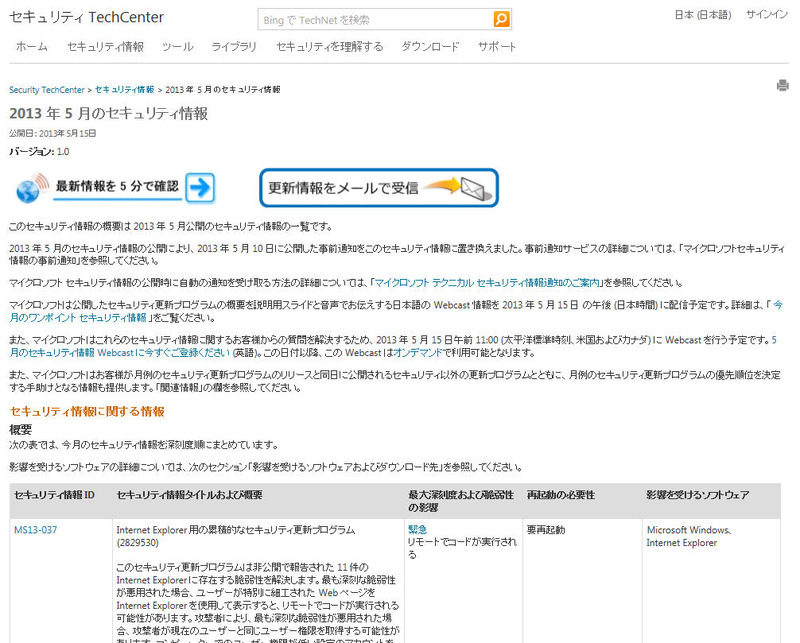The image size is (800, 643).
Task: Open the ダウンロード navigation item
Action: [430, 47]
